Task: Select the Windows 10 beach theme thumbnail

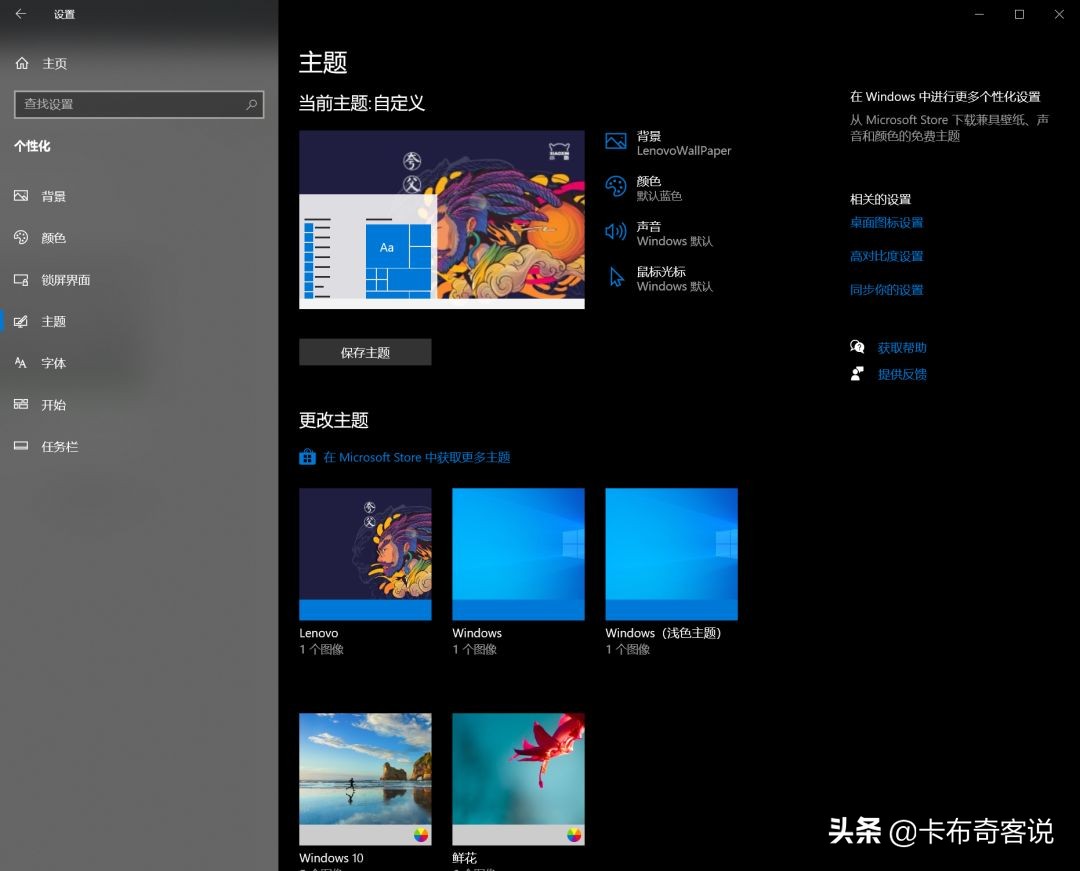Action: [x=365, y=779]
